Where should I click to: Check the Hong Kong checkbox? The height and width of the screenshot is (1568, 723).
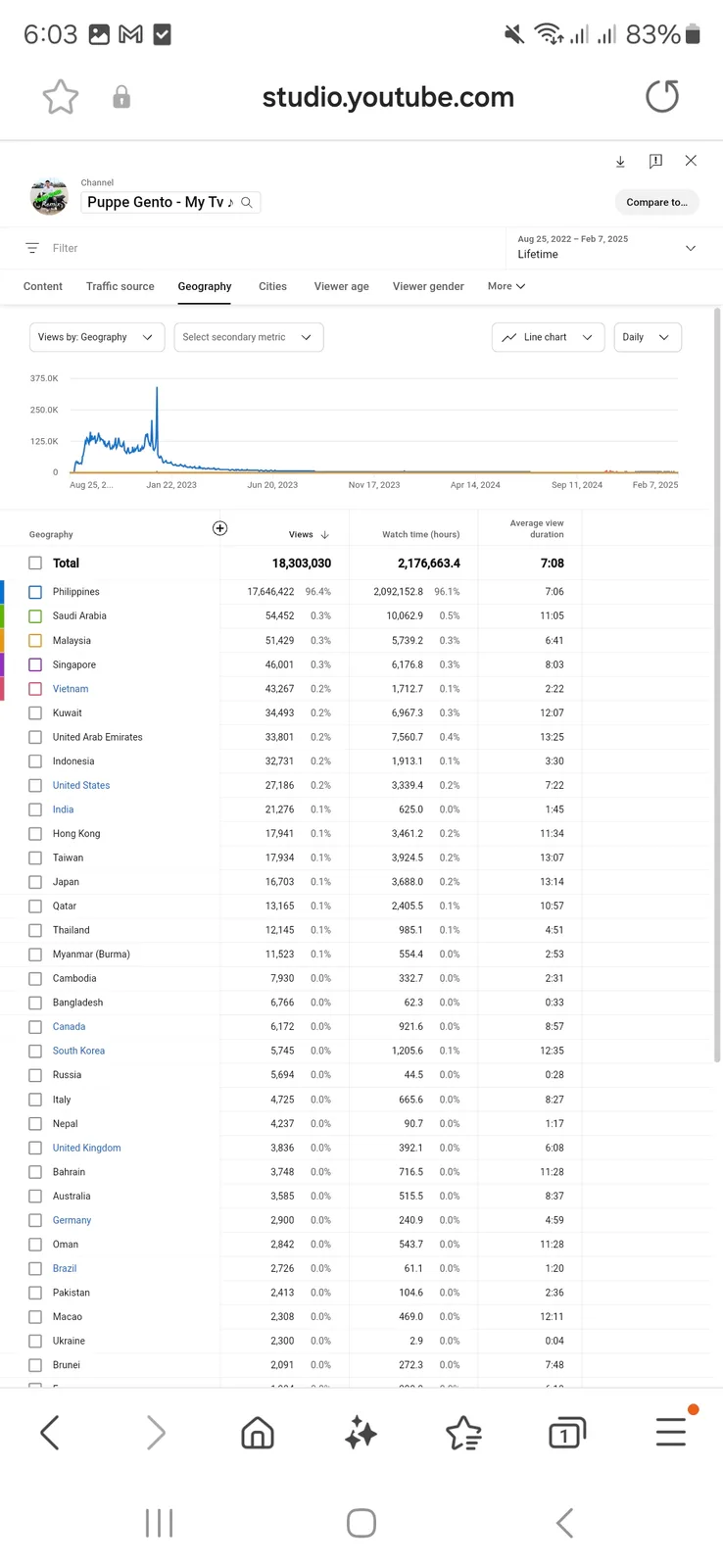pos(35,834)
